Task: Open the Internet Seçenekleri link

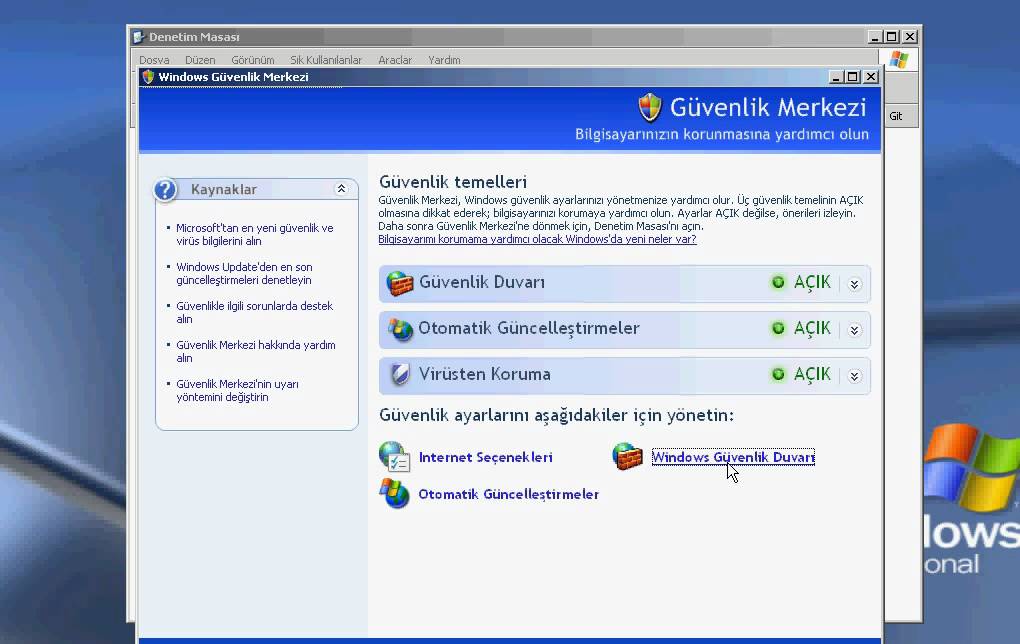Action: (485, 457)
